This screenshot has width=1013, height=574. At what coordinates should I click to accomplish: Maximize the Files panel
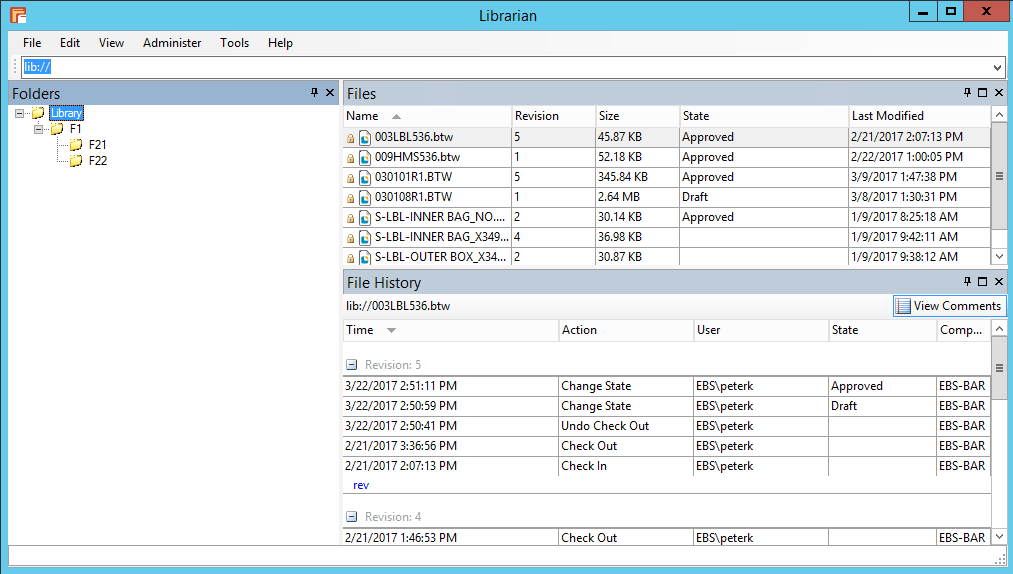[x=983, y=92]
